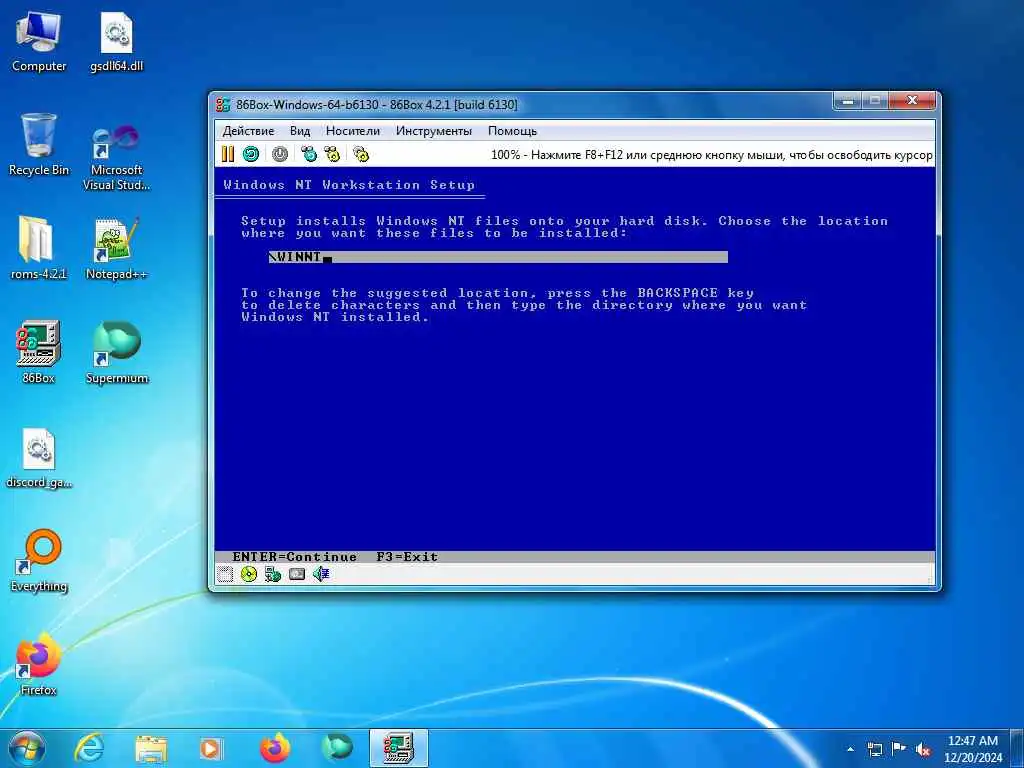Show hidden tray icons arrow

pos(850,749)
